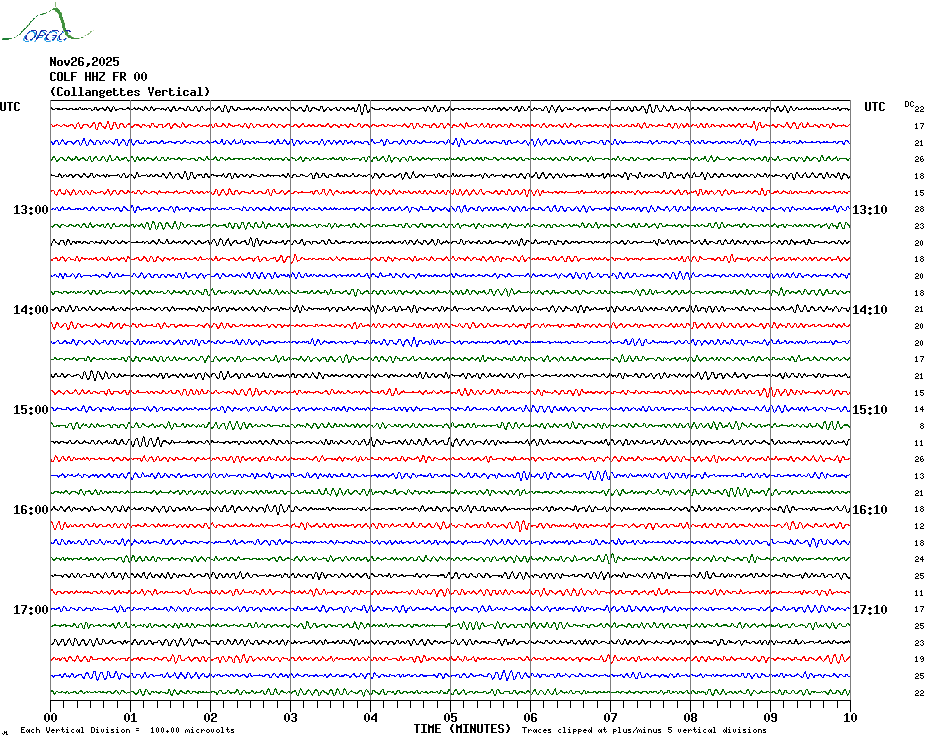Click the 15:10 end-time label
The image size is (930, 744).
click(x=870, y=410)
